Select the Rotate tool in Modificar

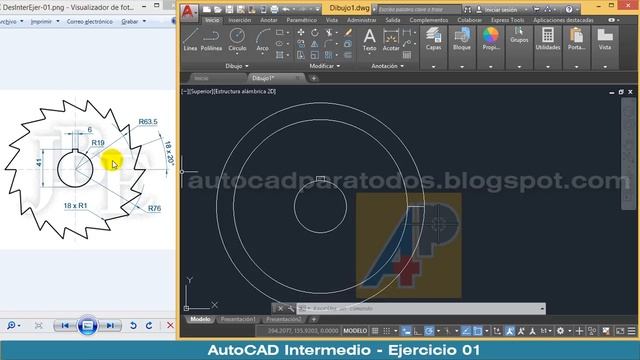coord(315,32)
